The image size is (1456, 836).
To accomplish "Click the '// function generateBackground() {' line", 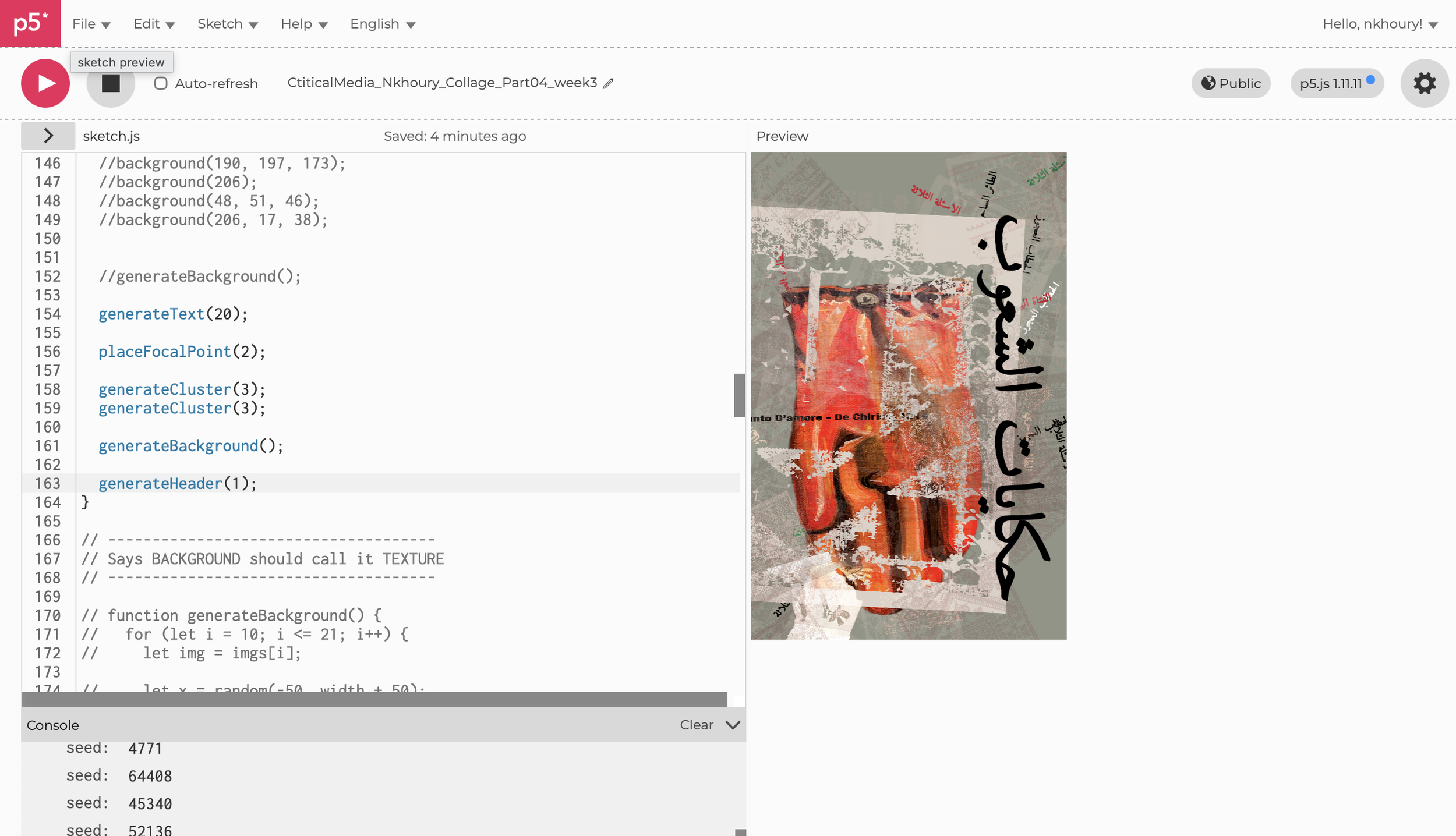I will (231, 615).
